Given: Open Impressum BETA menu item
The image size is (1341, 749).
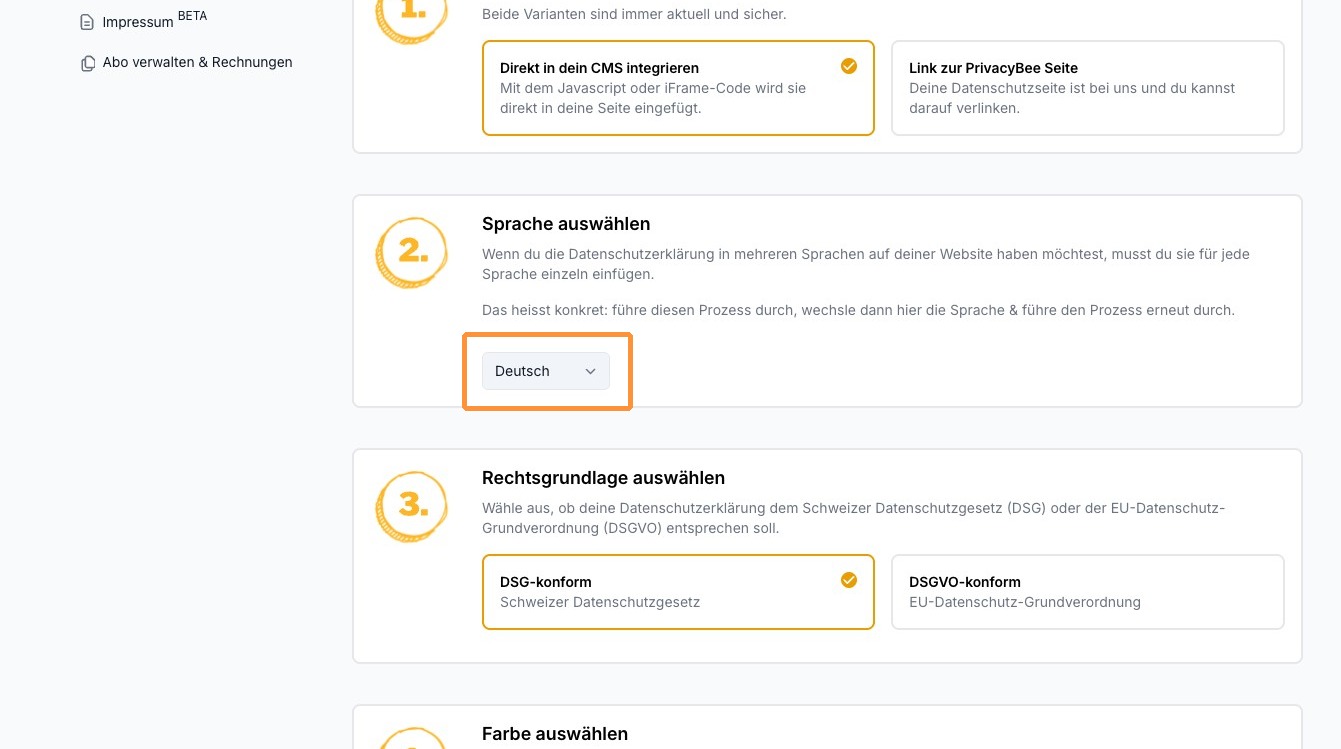Looking at the screenshot, I should (x=139, y=22).
